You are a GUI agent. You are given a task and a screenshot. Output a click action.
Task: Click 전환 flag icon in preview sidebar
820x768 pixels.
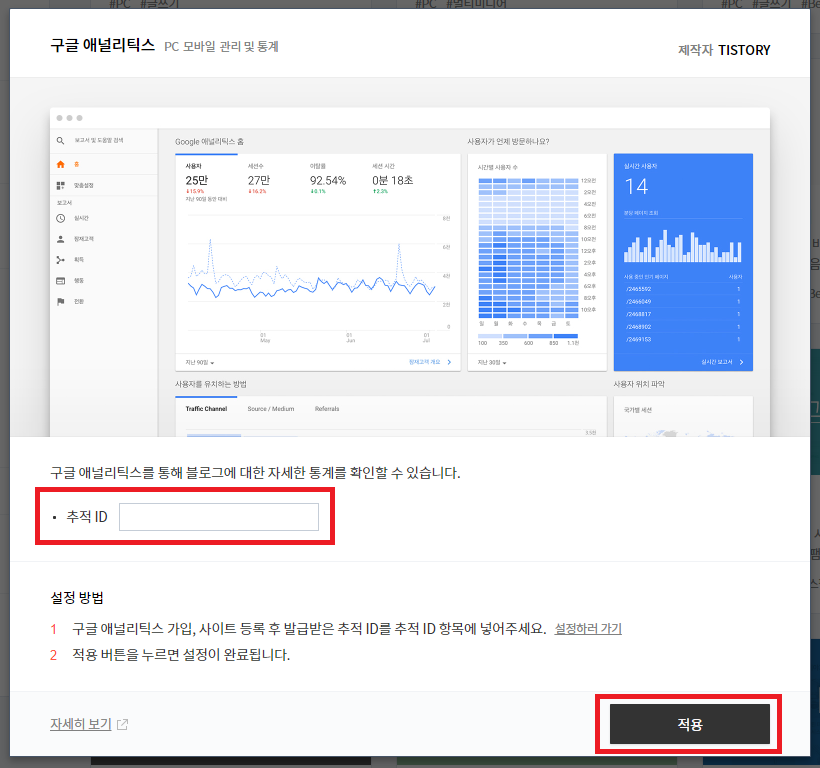61,302
